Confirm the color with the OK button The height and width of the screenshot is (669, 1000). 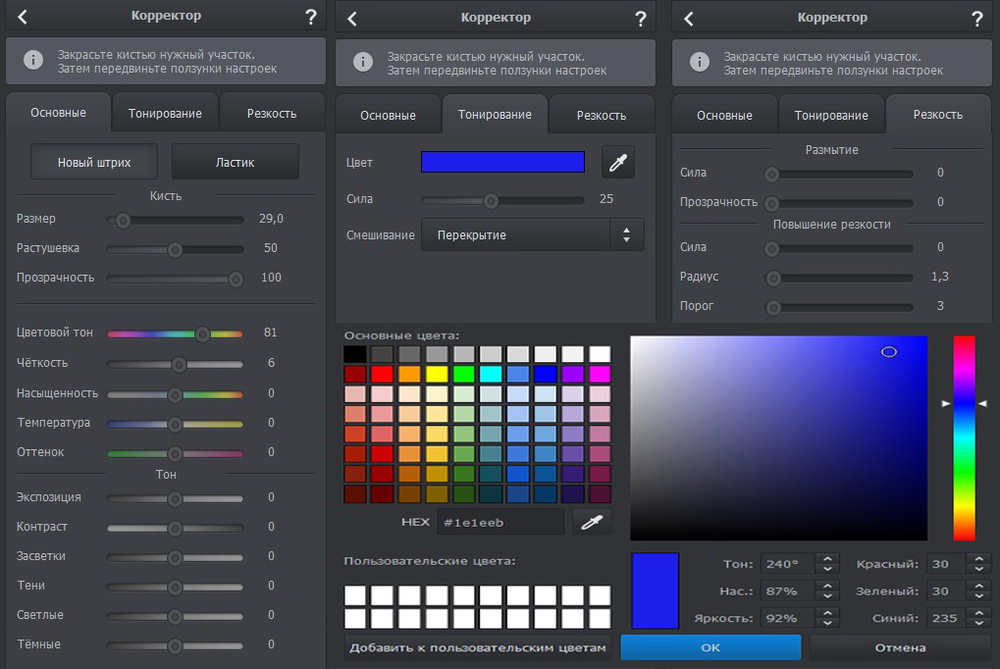[710, 648]
